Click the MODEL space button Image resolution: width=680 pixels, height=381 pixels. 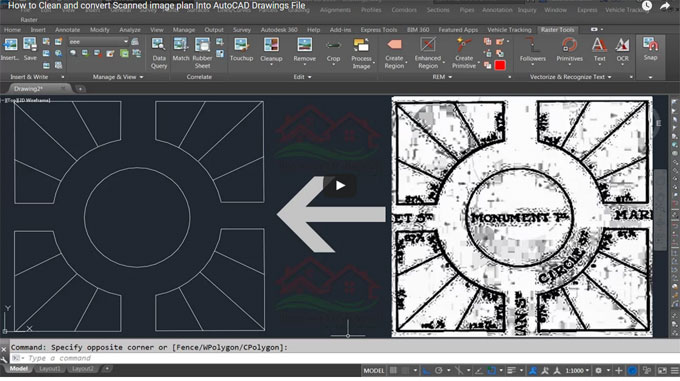coord(373,371)
